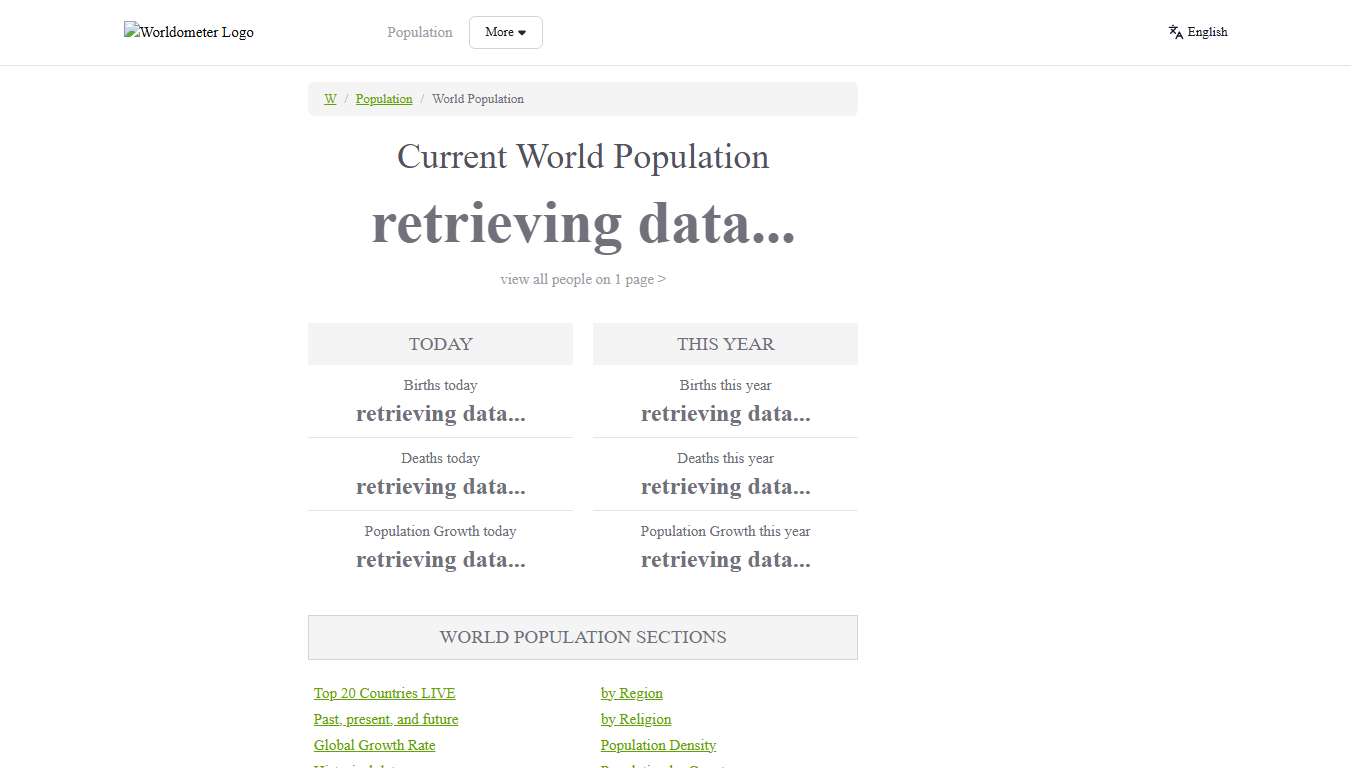Click the TODAY section header
This screenshot has height=768, width=1366.
coord(440,343)
